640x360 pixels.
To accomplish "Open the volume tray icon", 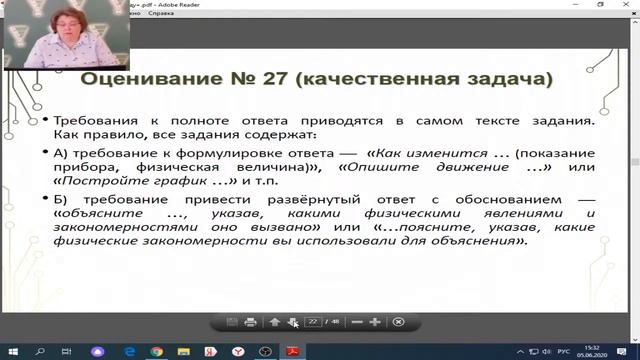I will point(547,351).
